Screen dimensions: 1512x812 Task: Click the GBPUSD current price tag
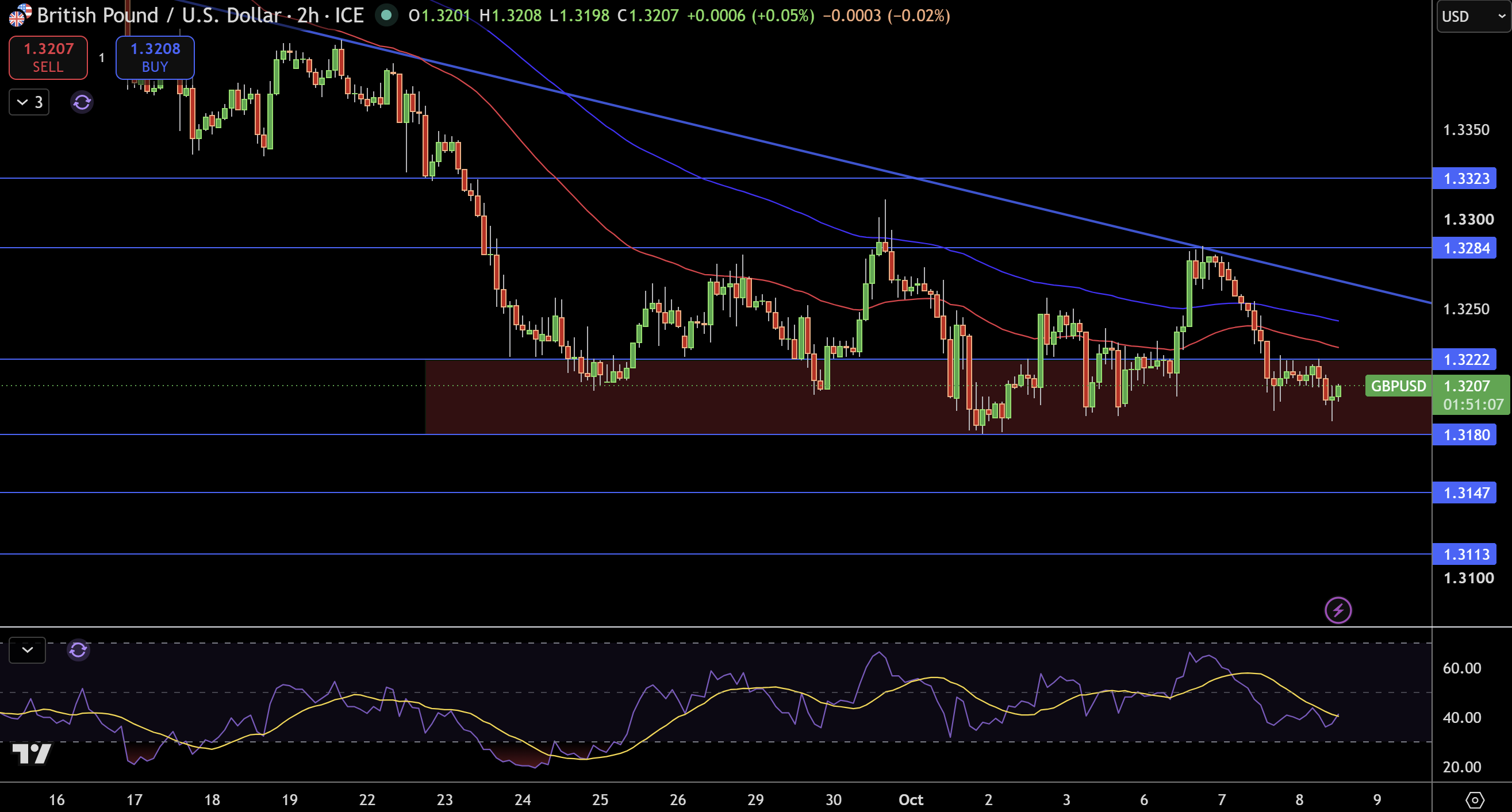click(1398, 386)
